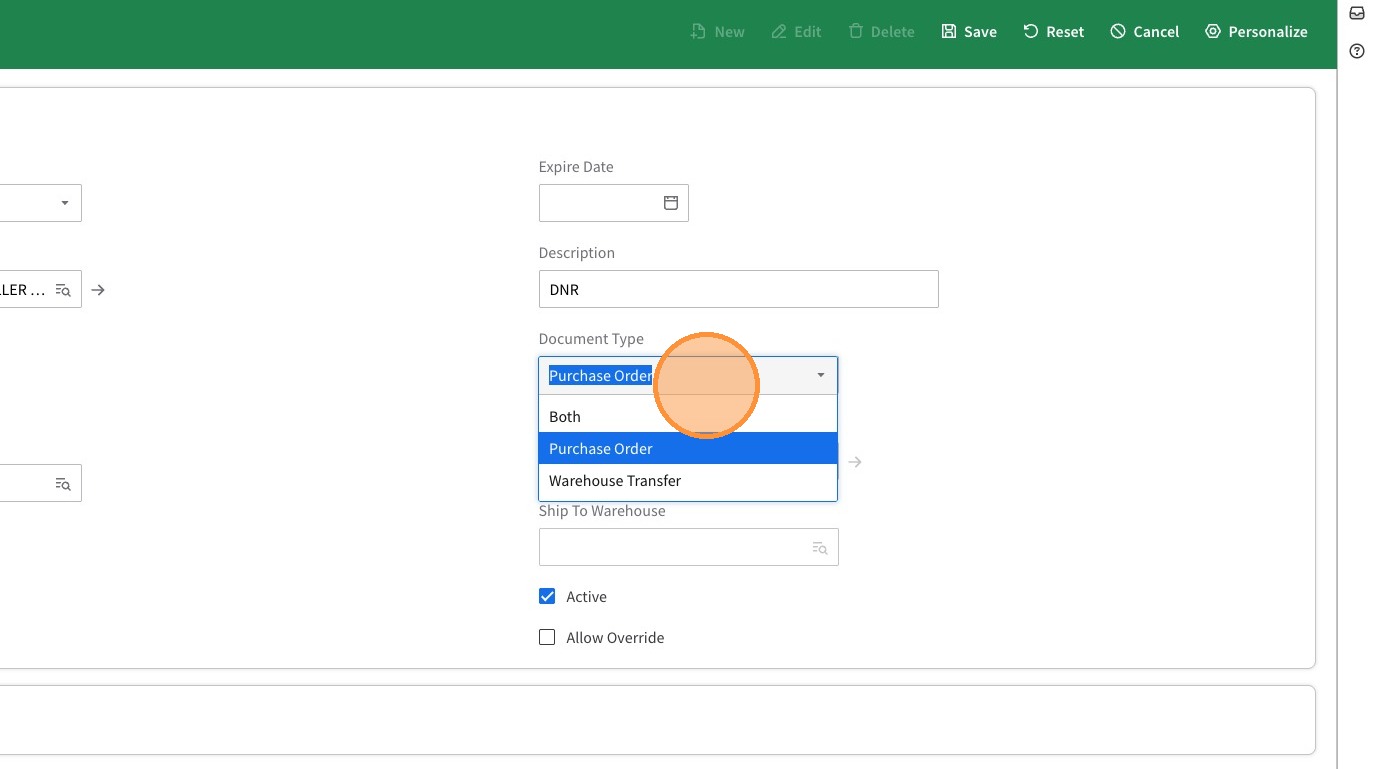Save the record using the Save button

[x=968, y=32]
